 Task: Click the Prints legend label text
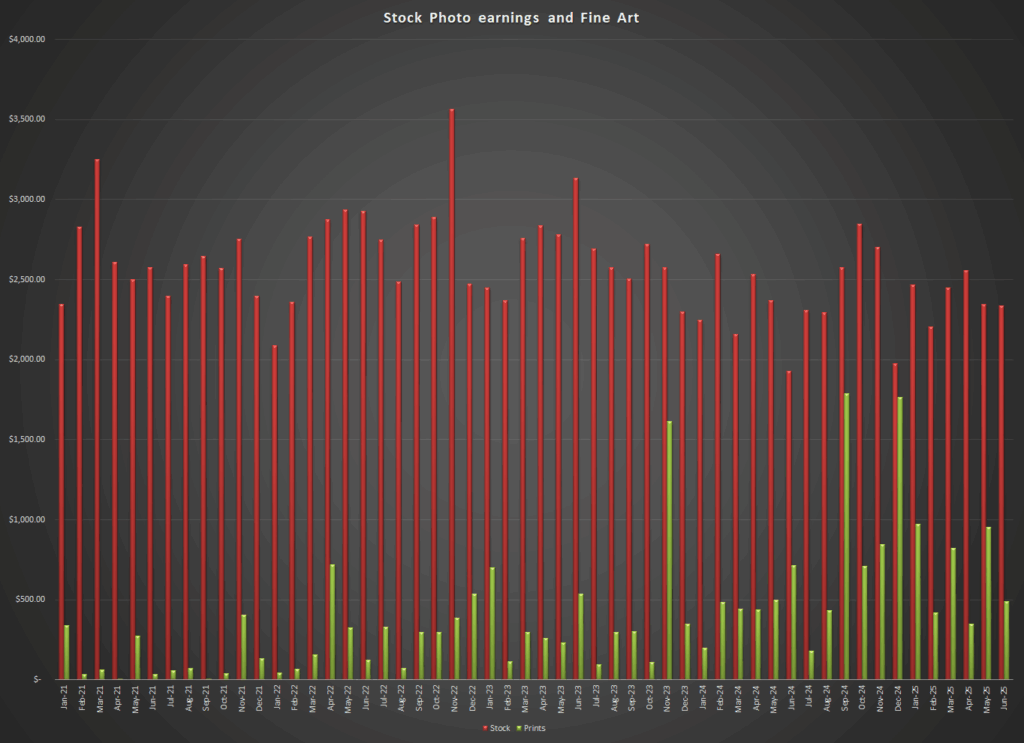[x=535, y=728]
